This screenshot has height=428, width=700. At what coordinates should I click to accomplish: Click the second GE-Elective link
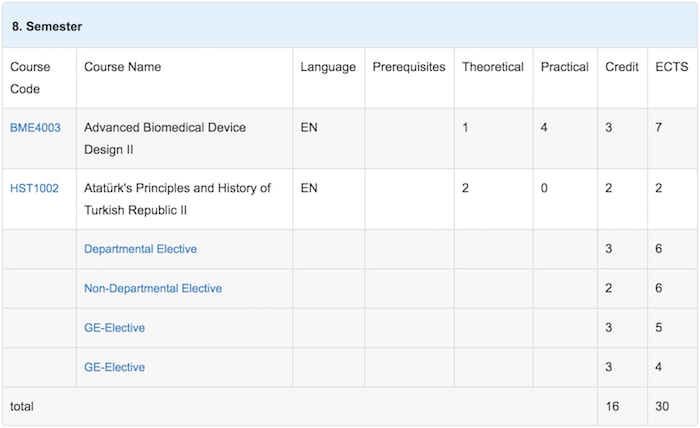[114, 367]
